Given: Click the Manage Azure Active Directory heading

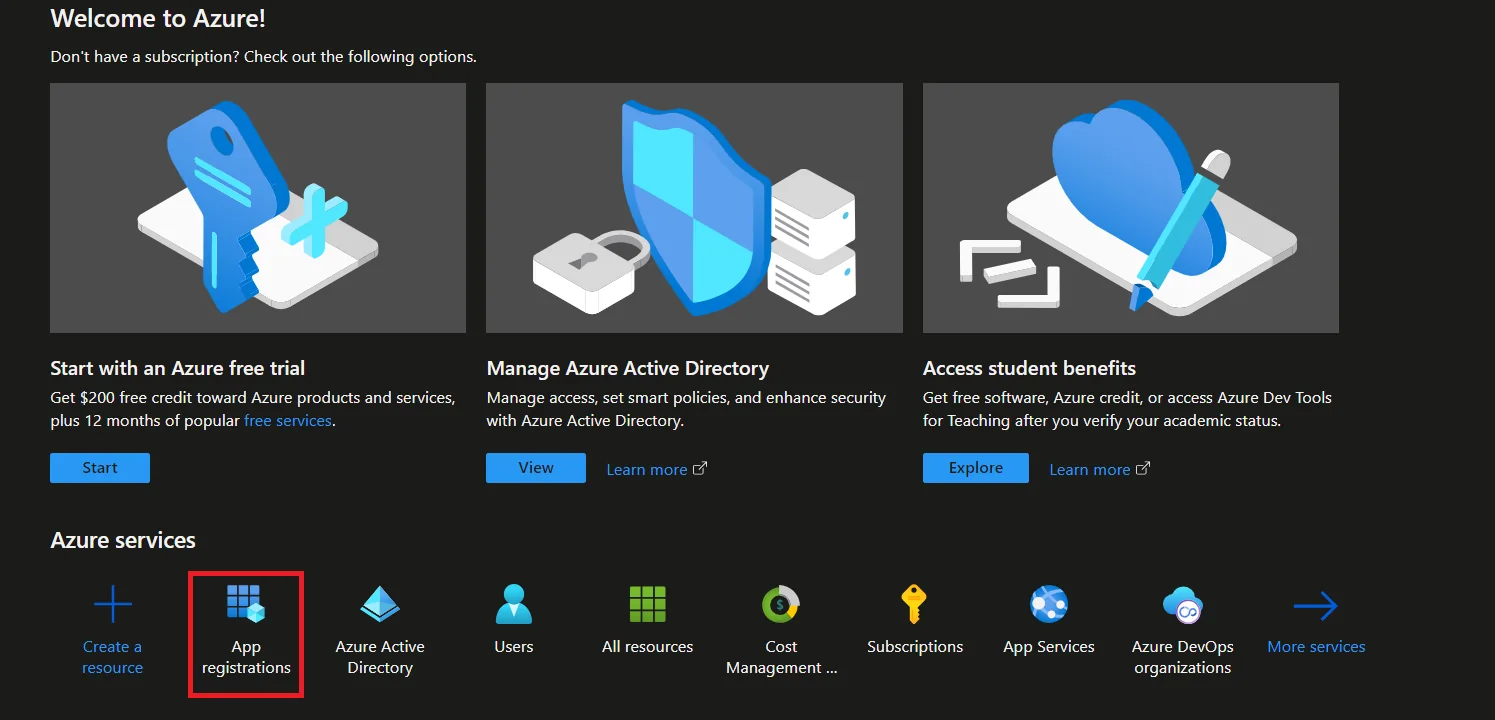Looking at the screenshot, I should point(628,368).
